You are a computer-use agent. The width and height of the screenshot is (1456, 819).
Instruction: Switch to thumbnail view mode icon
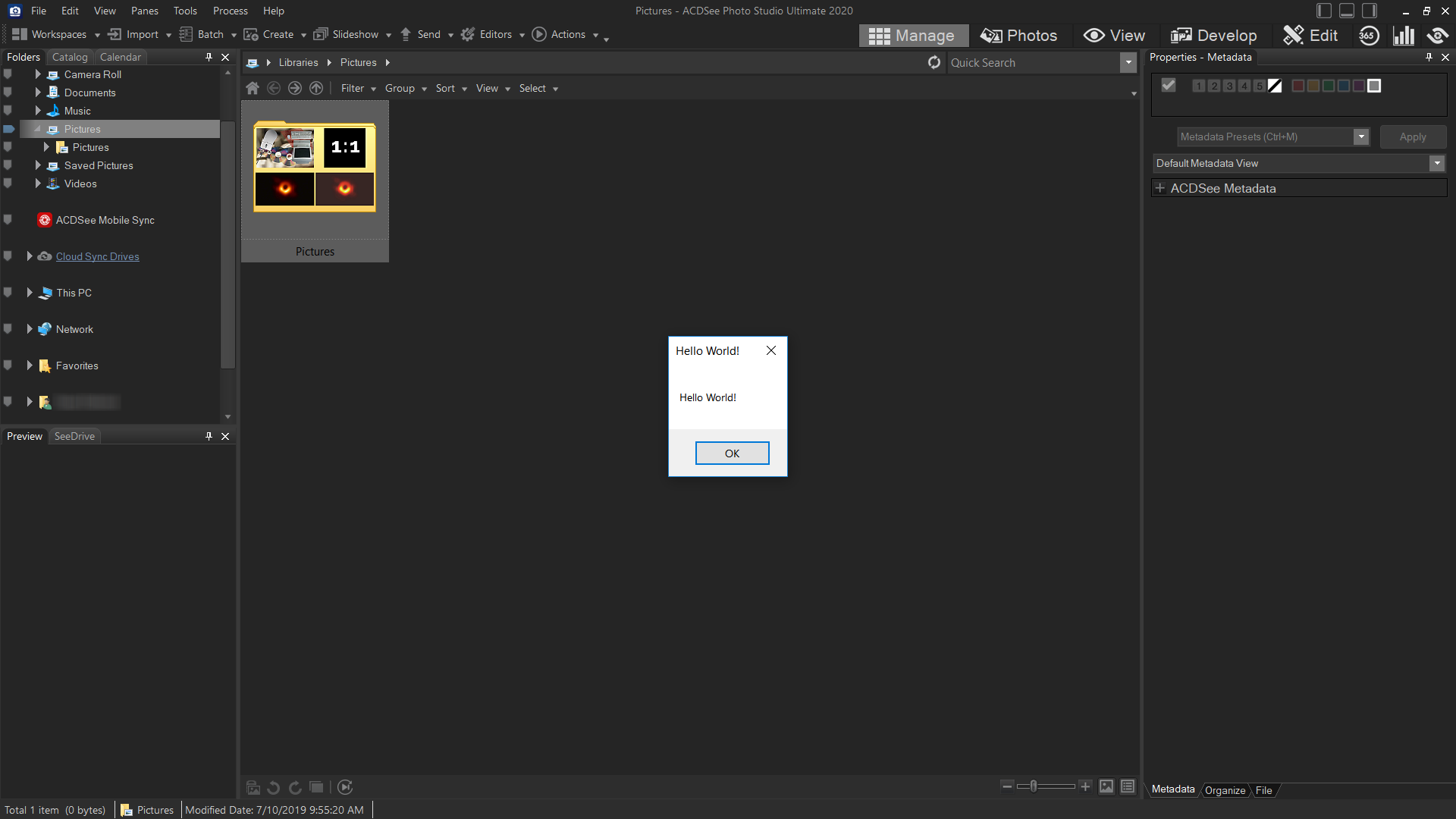[1106, 786]
